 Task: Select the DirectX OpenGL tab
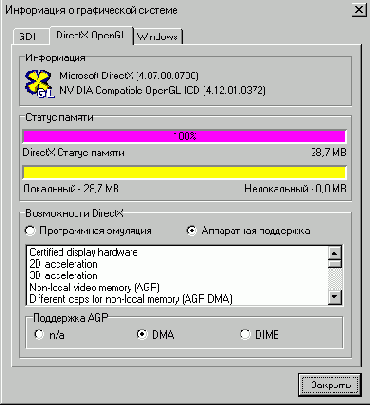[x=91, y=35]
